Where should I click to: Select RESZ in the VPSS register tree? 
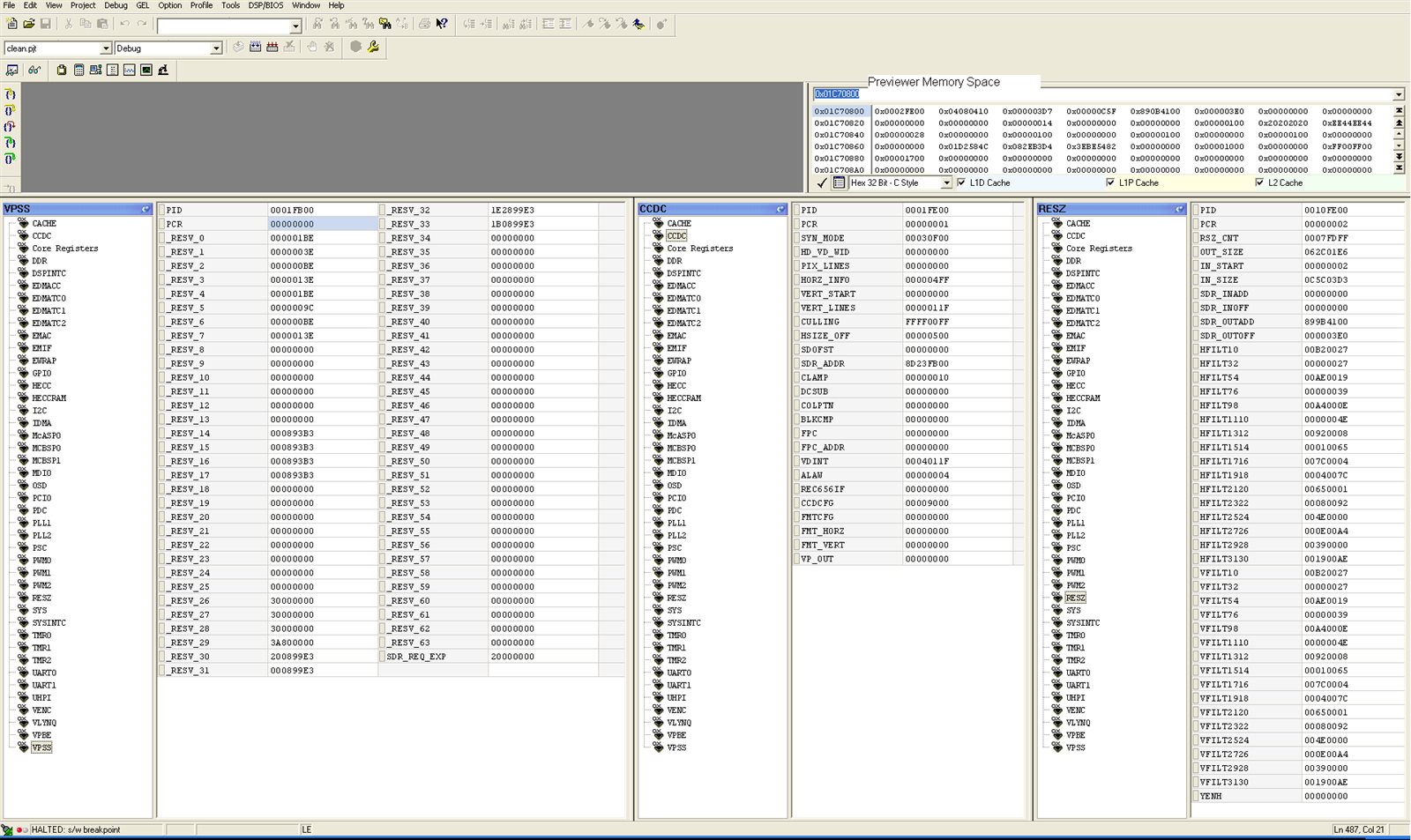pyautogui.click(x=41, y=598)
